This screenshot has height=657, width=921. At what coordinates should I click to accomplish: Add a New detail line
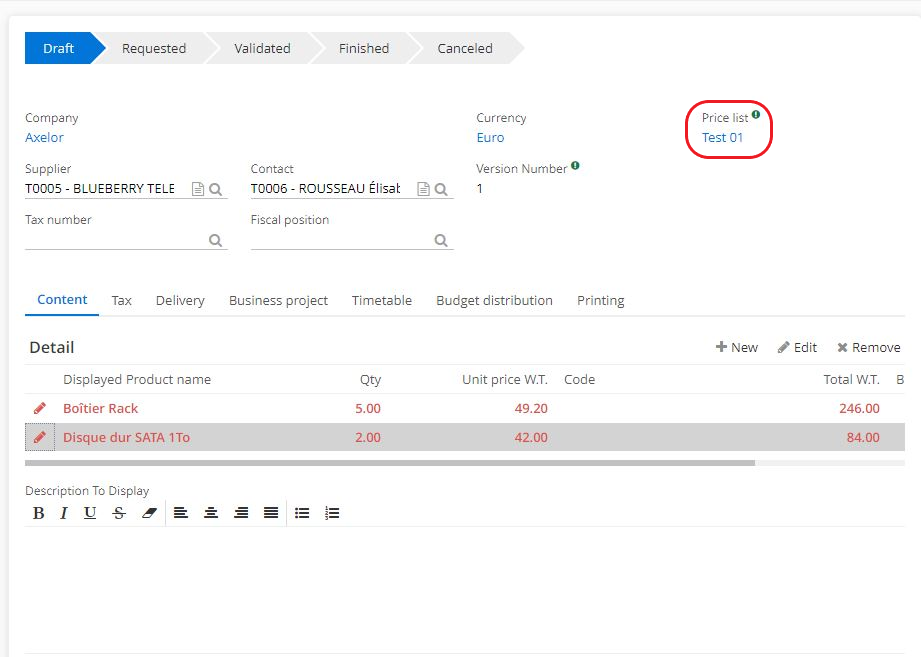click(737, 347)
